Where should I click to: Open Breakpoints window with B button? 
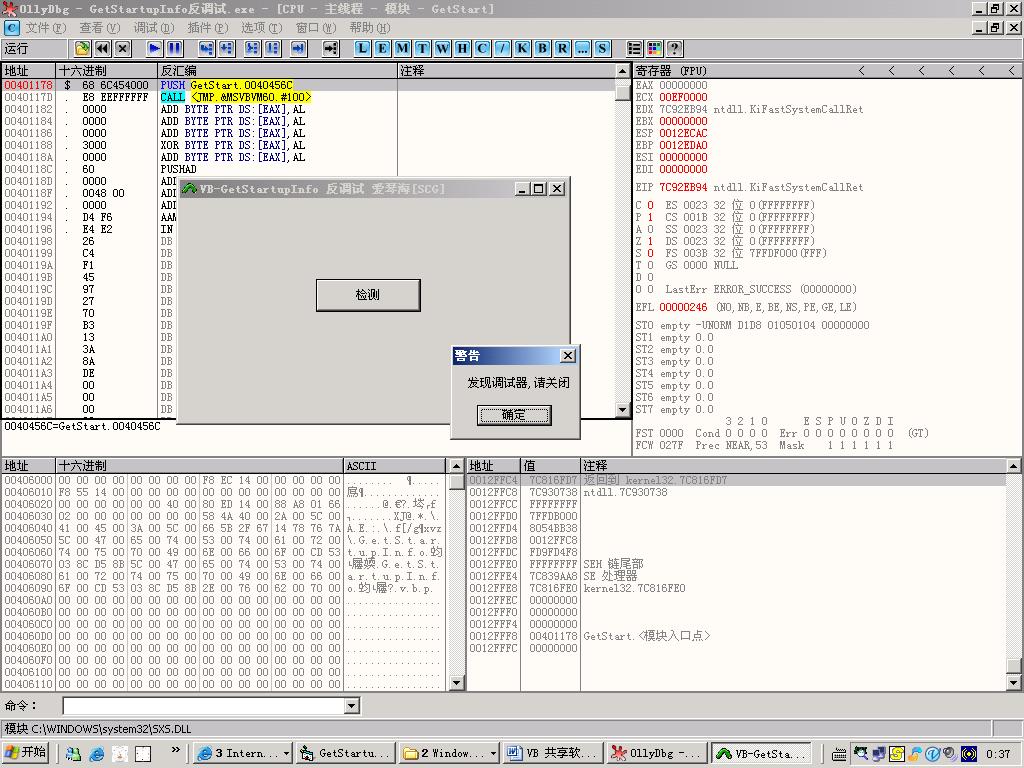543,48
